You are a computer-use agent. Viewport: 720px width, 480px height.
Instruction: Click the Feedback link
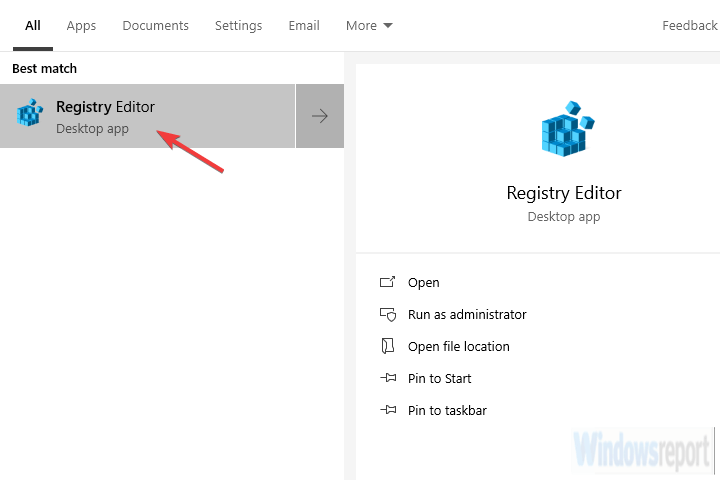[x=690, y=26]
